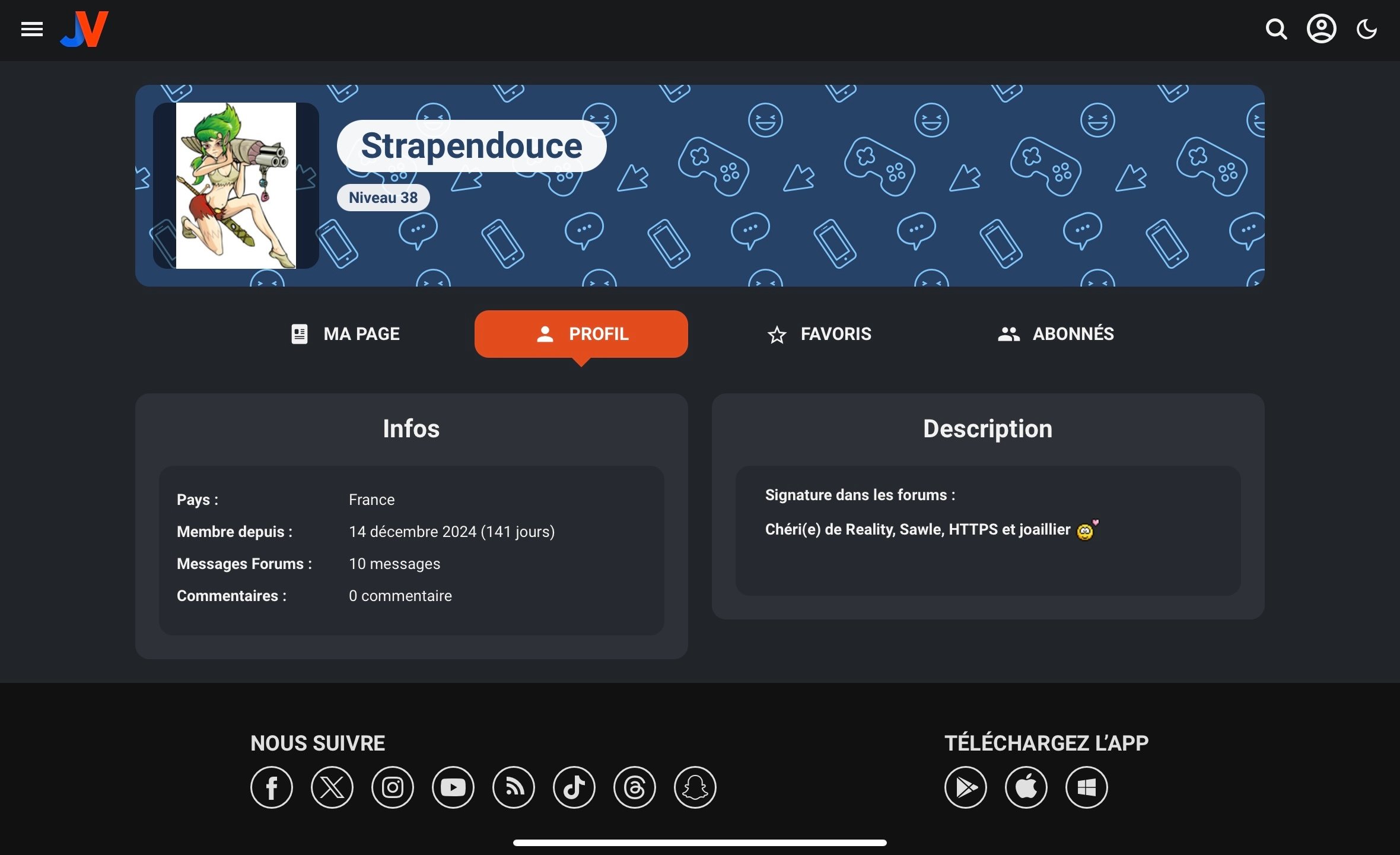Open the Threads icon

[x=635, y=787]
